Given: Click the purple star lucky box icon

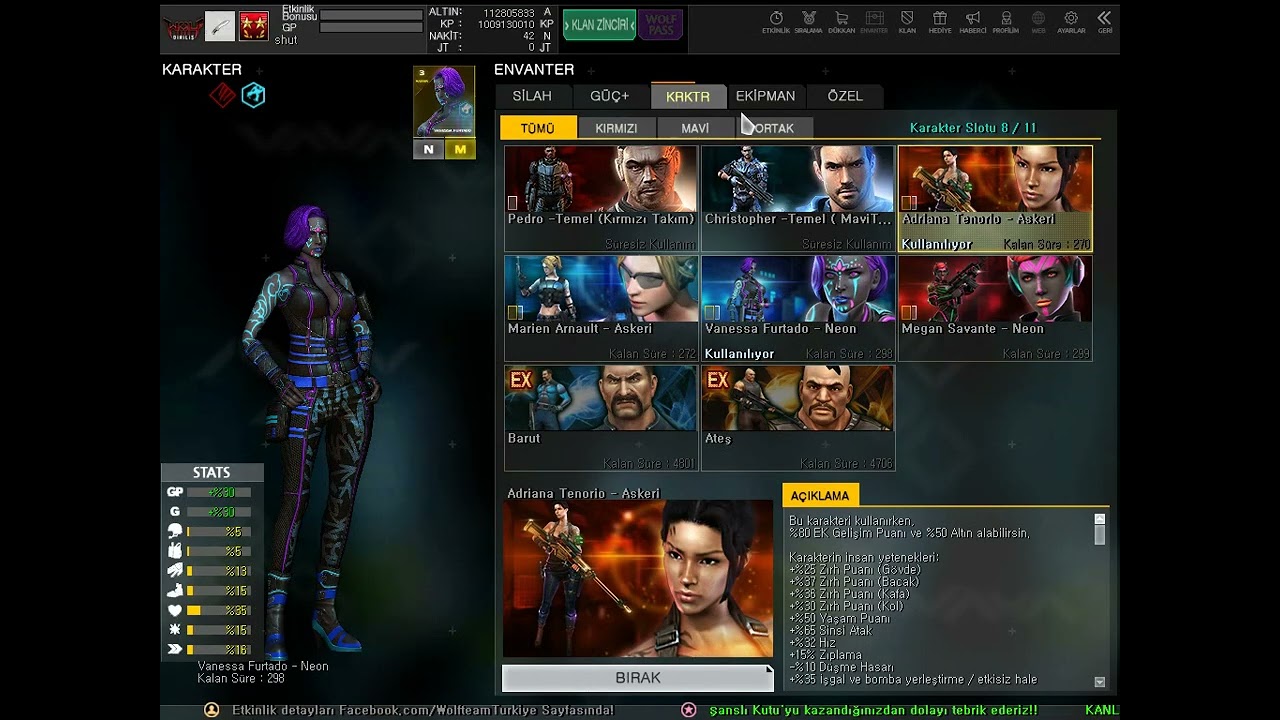Looking at the screenshot, I should point(689,709).
